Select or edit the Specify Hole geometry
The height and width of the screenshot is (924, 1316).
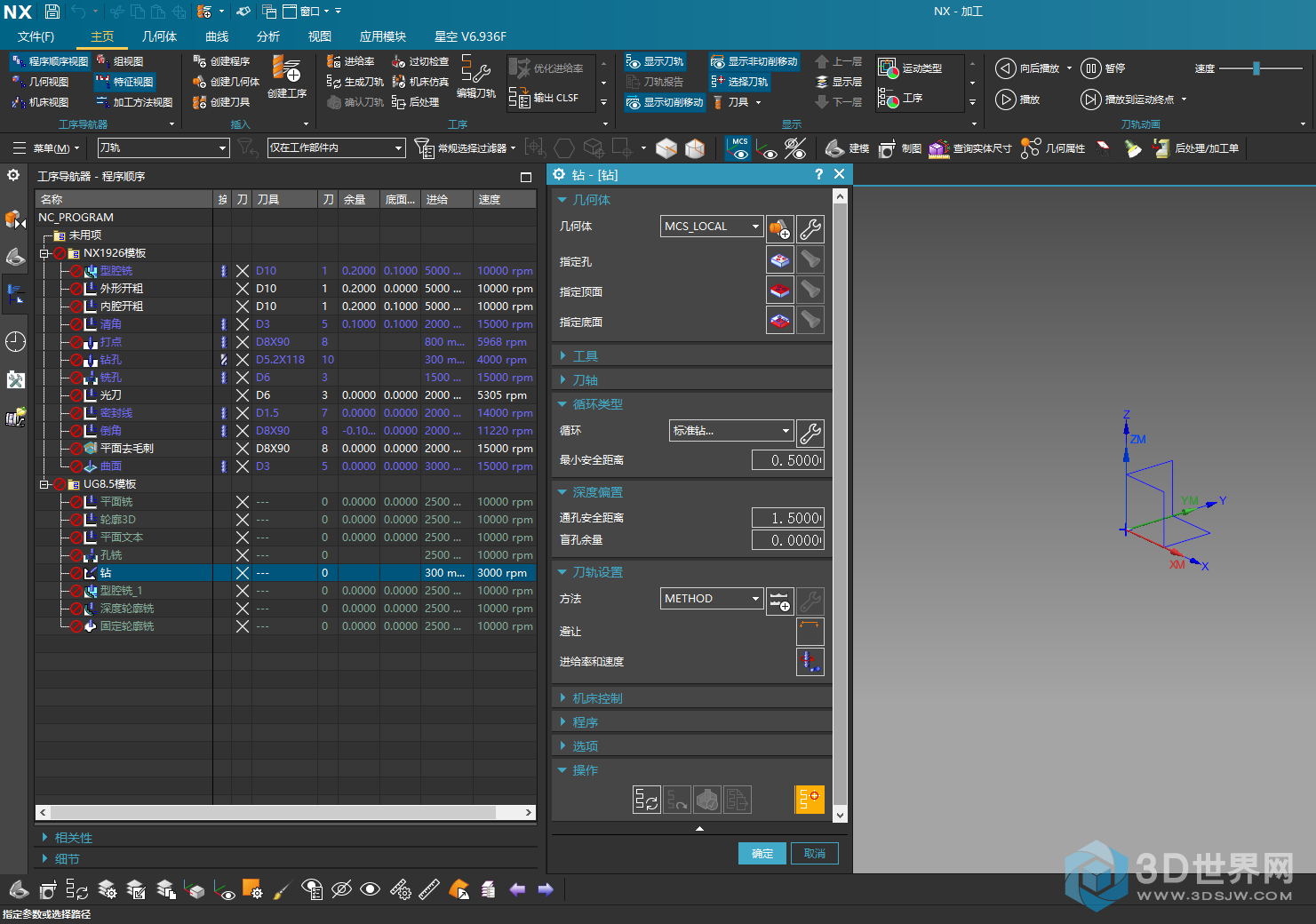coord(780,260)
